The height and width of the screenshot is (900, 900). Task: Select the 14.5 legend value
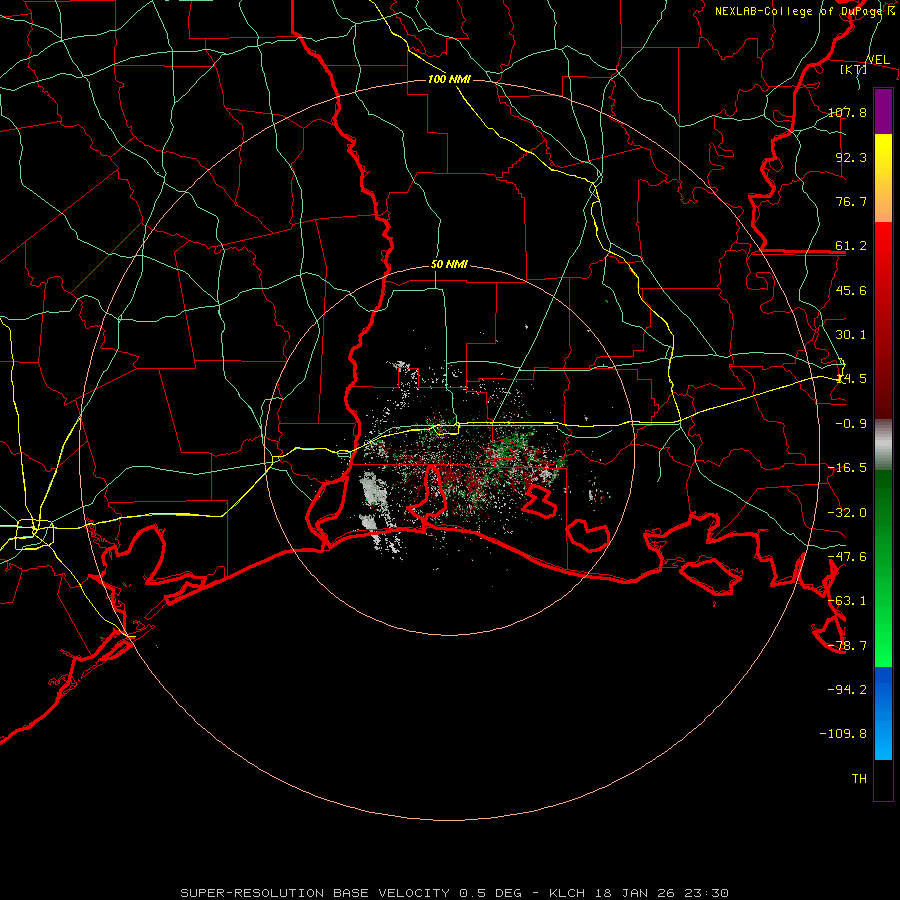pos(851,379)
